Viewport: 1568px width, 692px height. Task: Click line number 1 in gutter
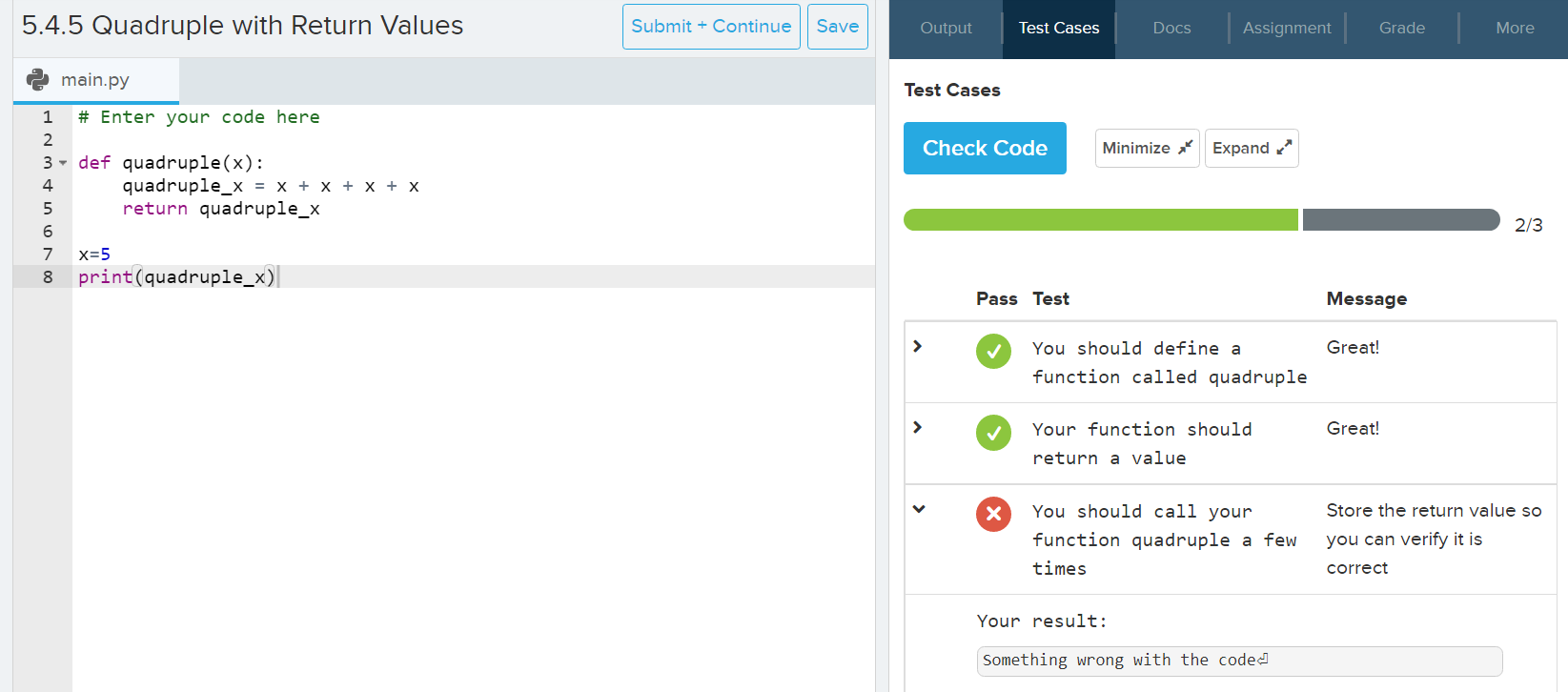point(48,117)
